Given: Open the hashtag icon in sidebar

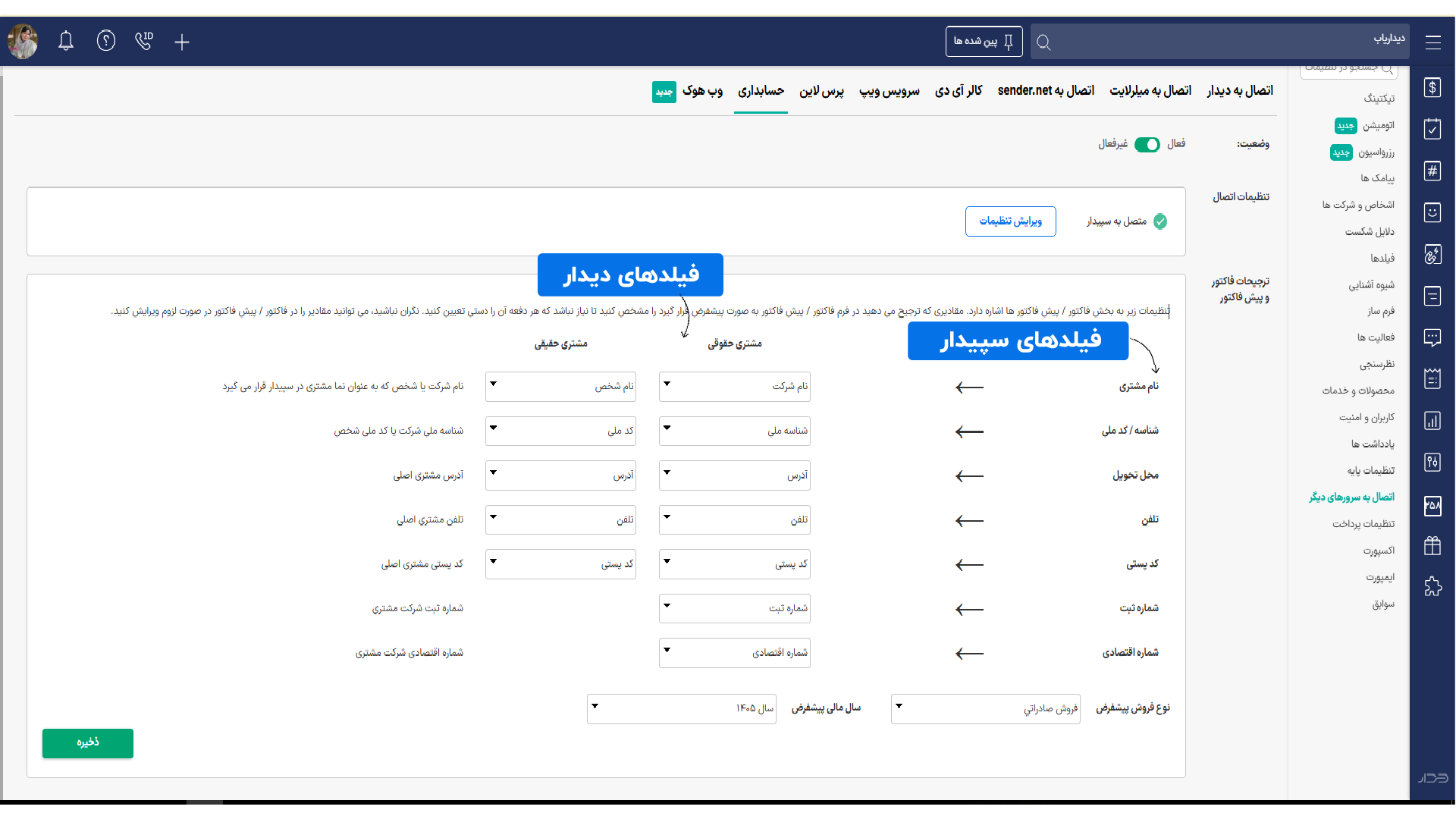Looking at the screenshot, I should [1432, 171].
